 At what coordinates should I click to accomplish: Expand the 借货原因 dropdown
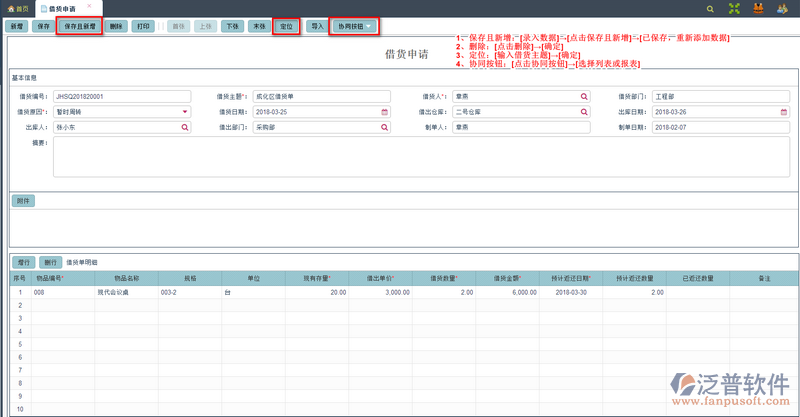[185, 112]
